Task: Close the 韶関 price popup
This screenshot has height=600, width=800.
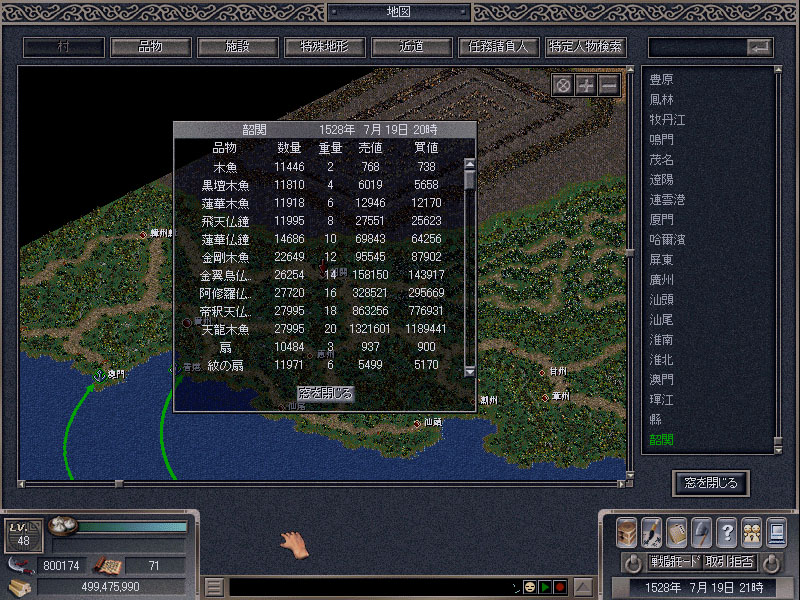Action: click(325, 393)
